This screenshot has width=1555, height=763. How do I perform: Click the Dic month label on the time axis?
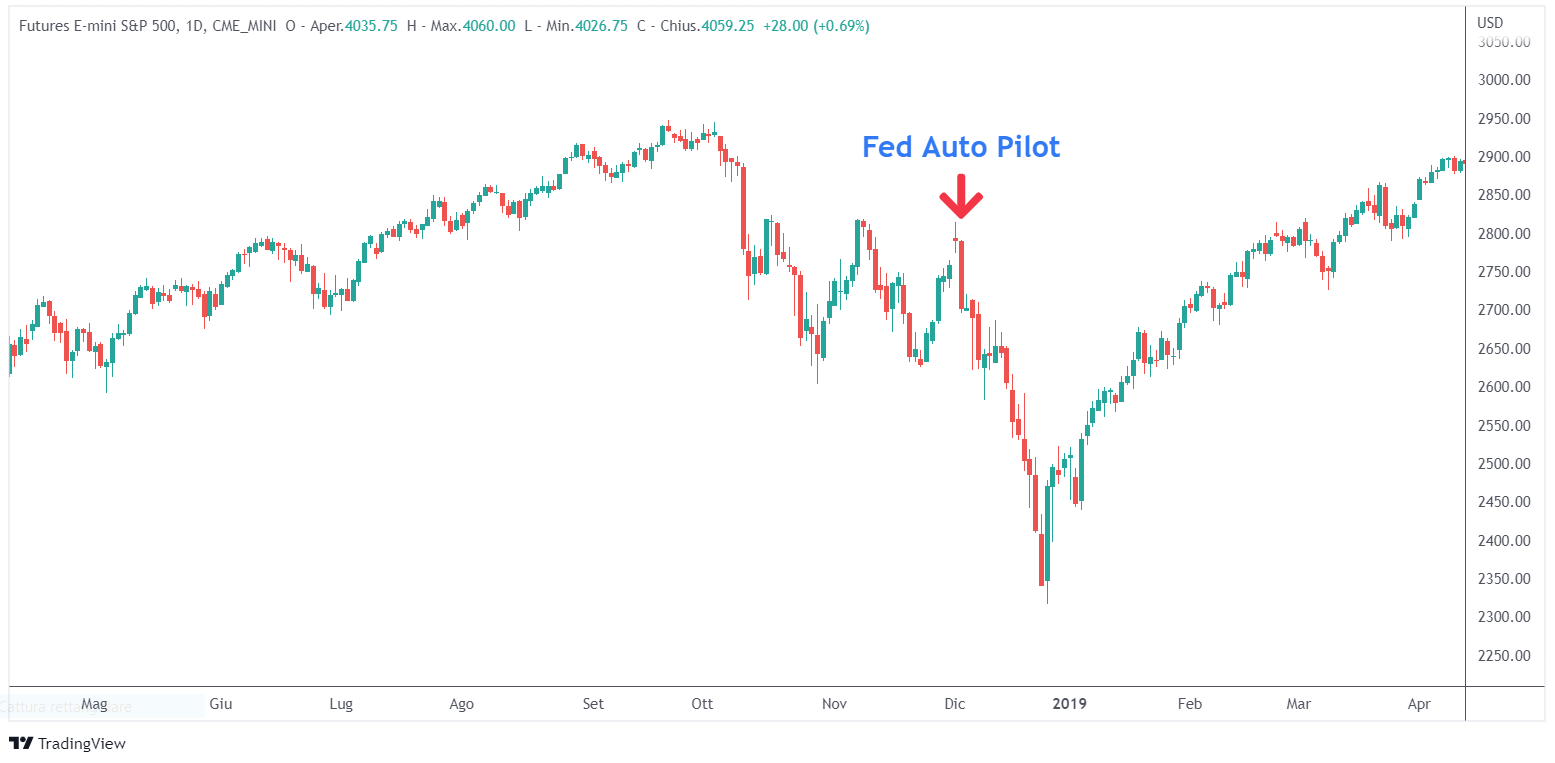[x=955, y=704]
